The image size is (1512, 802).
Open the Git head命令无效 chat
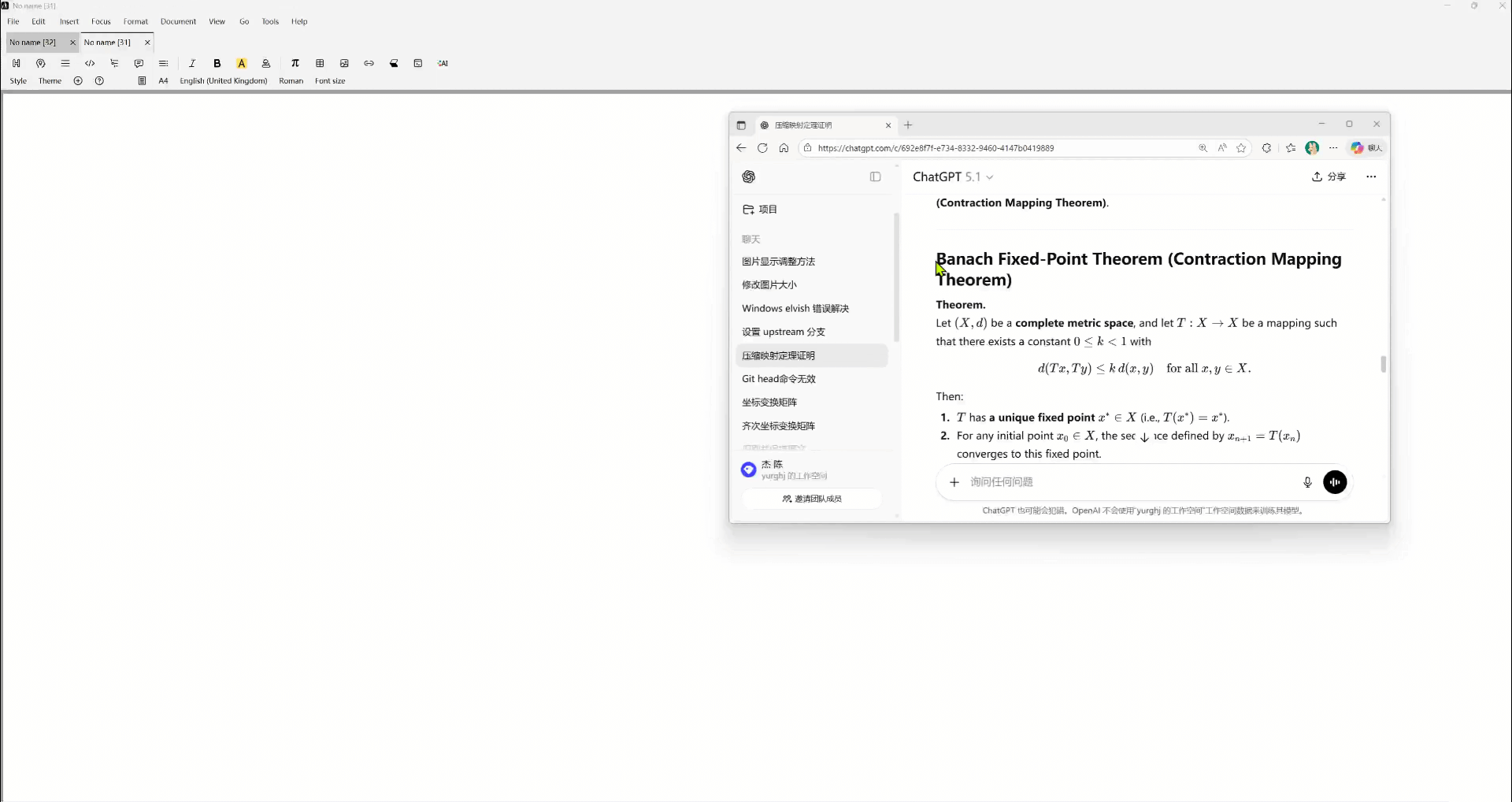[x=779, y=379]
